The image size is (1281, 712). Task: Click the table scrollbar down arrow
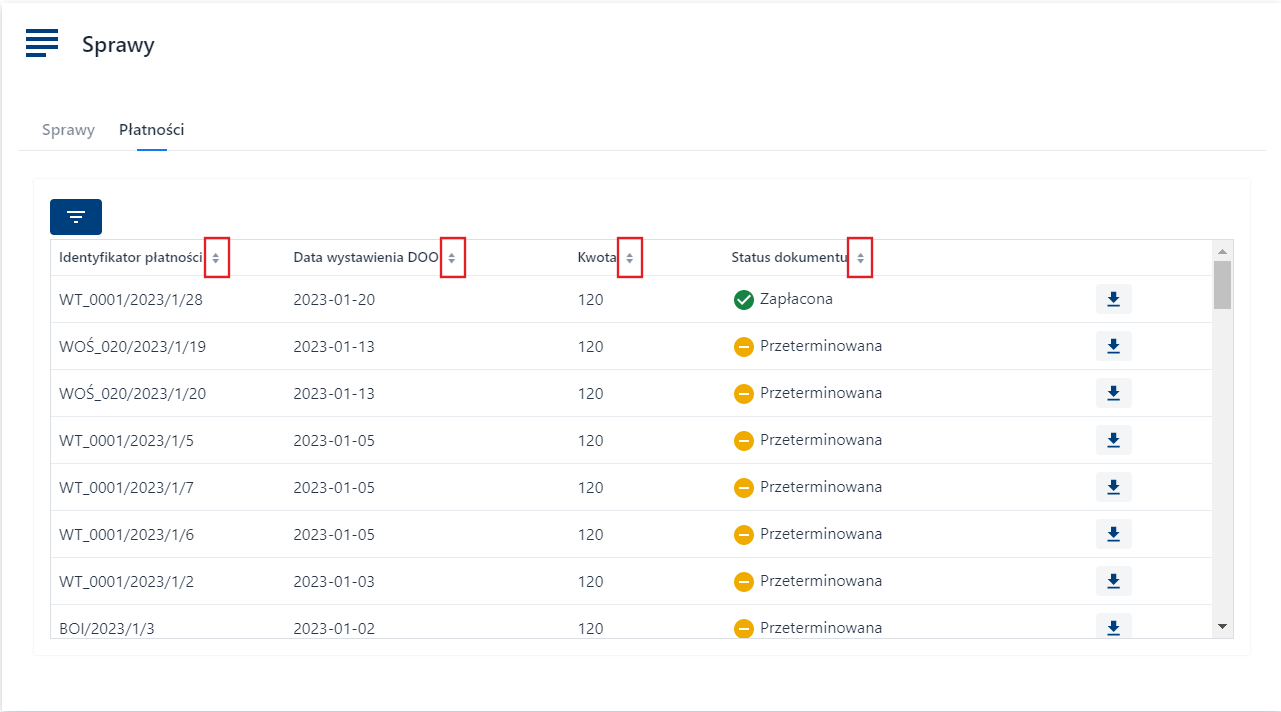click(x=1222, y=626)
